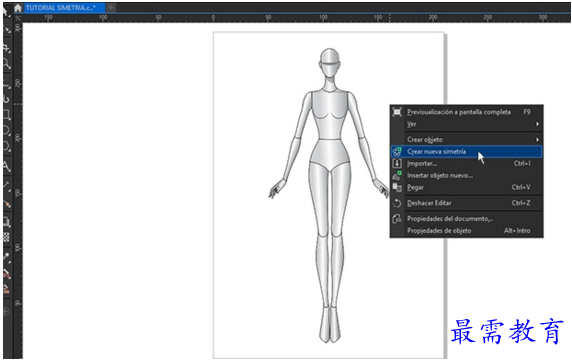Select the Zoom magnifier tool
The width and height of the screenshot is (572, 363).
(6, 64)
